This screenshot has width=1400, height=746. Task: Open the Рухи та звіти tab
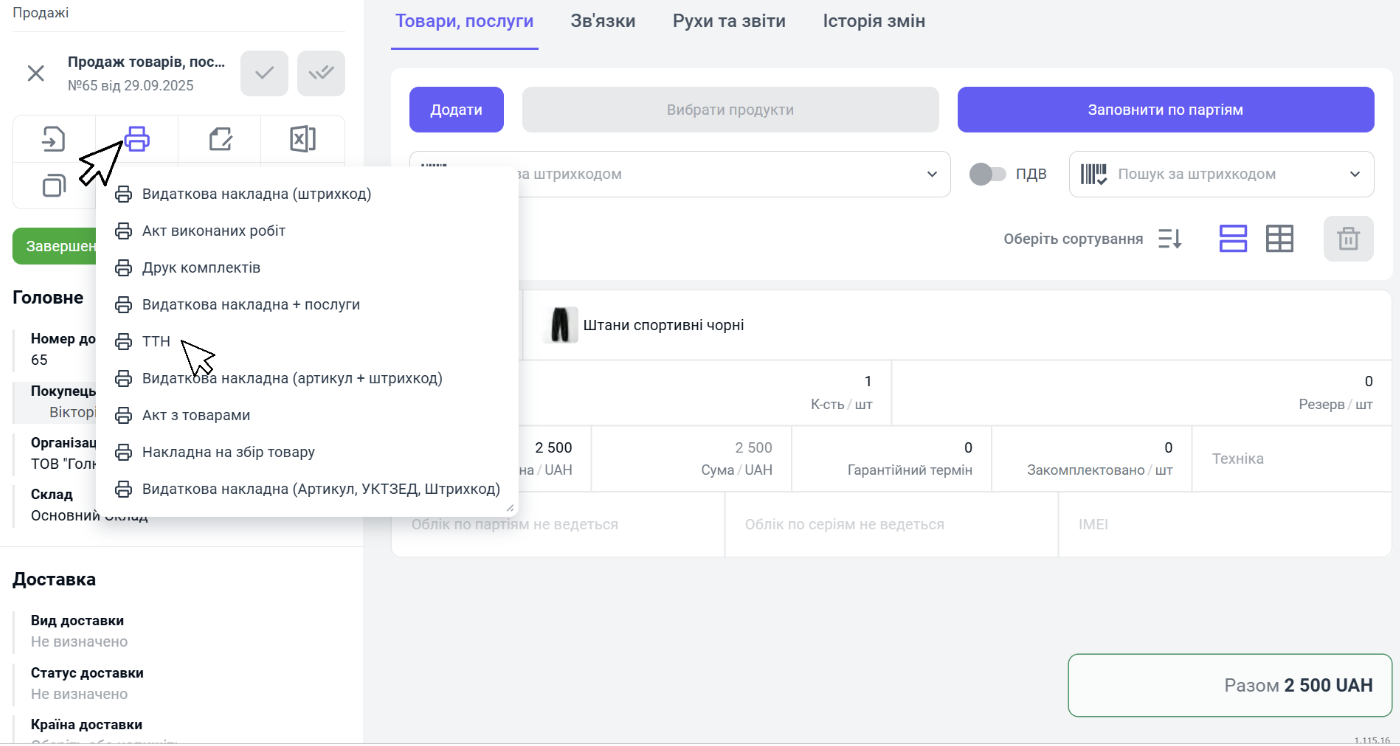click(x=729, y=21)
